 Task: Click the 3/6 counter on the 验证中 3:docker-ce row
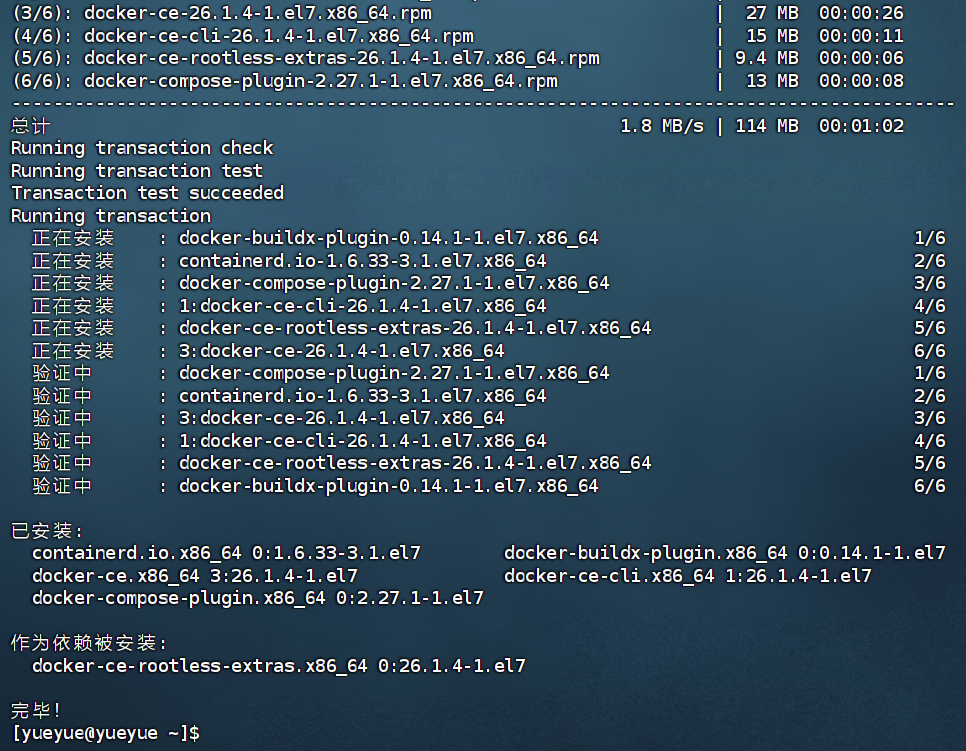coord(930,418)
